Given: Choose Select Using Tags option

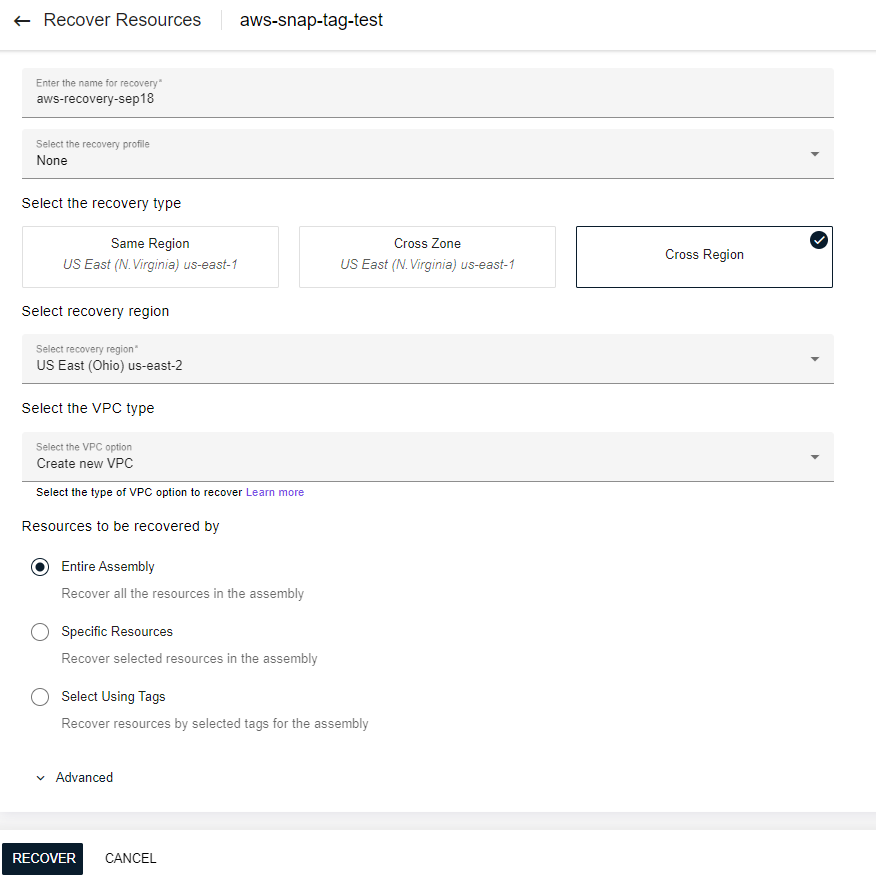Looking at the screenshot, I should click(40, 697).
